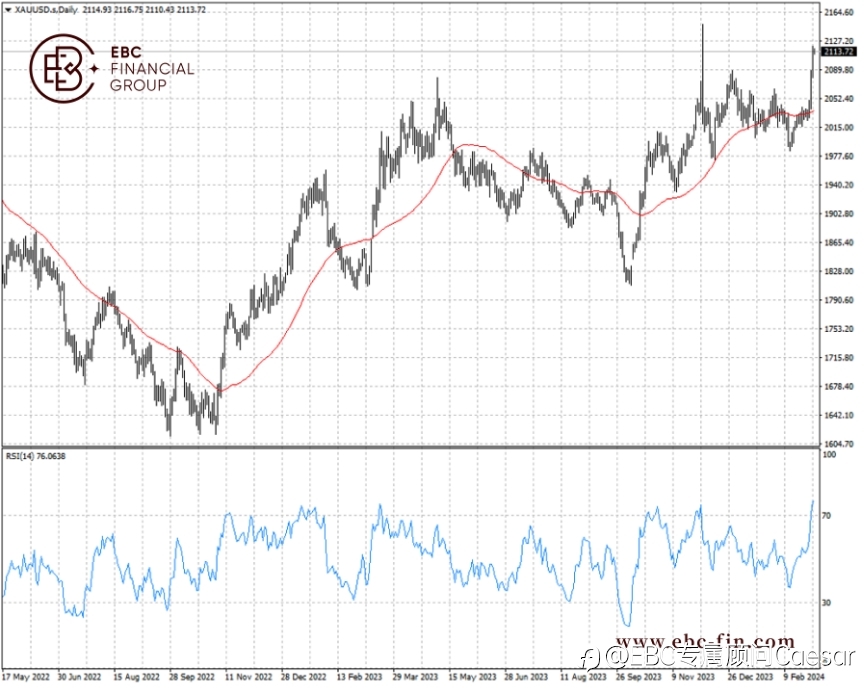Click the www.ebc-fin.com watermark link
The image size is (865, 700).
point(705,641)
